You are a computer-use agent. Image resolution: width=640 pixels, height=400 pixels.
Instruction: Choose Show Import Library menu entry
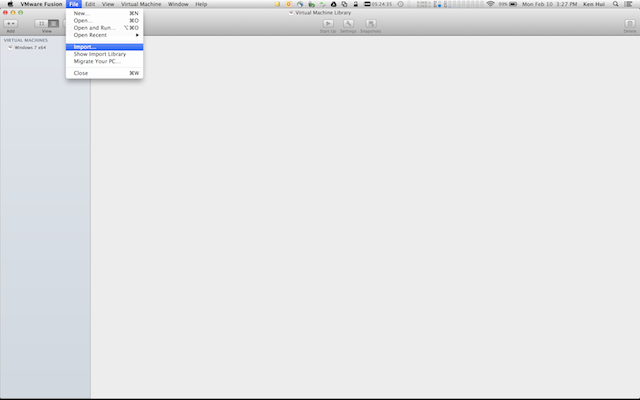click(x=104, y=54)
